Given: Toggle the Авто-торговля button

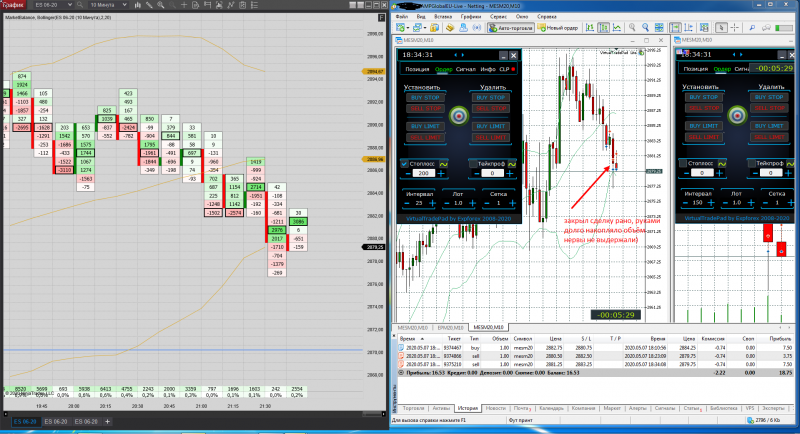Looking at the screenshot, I should 510,28.
